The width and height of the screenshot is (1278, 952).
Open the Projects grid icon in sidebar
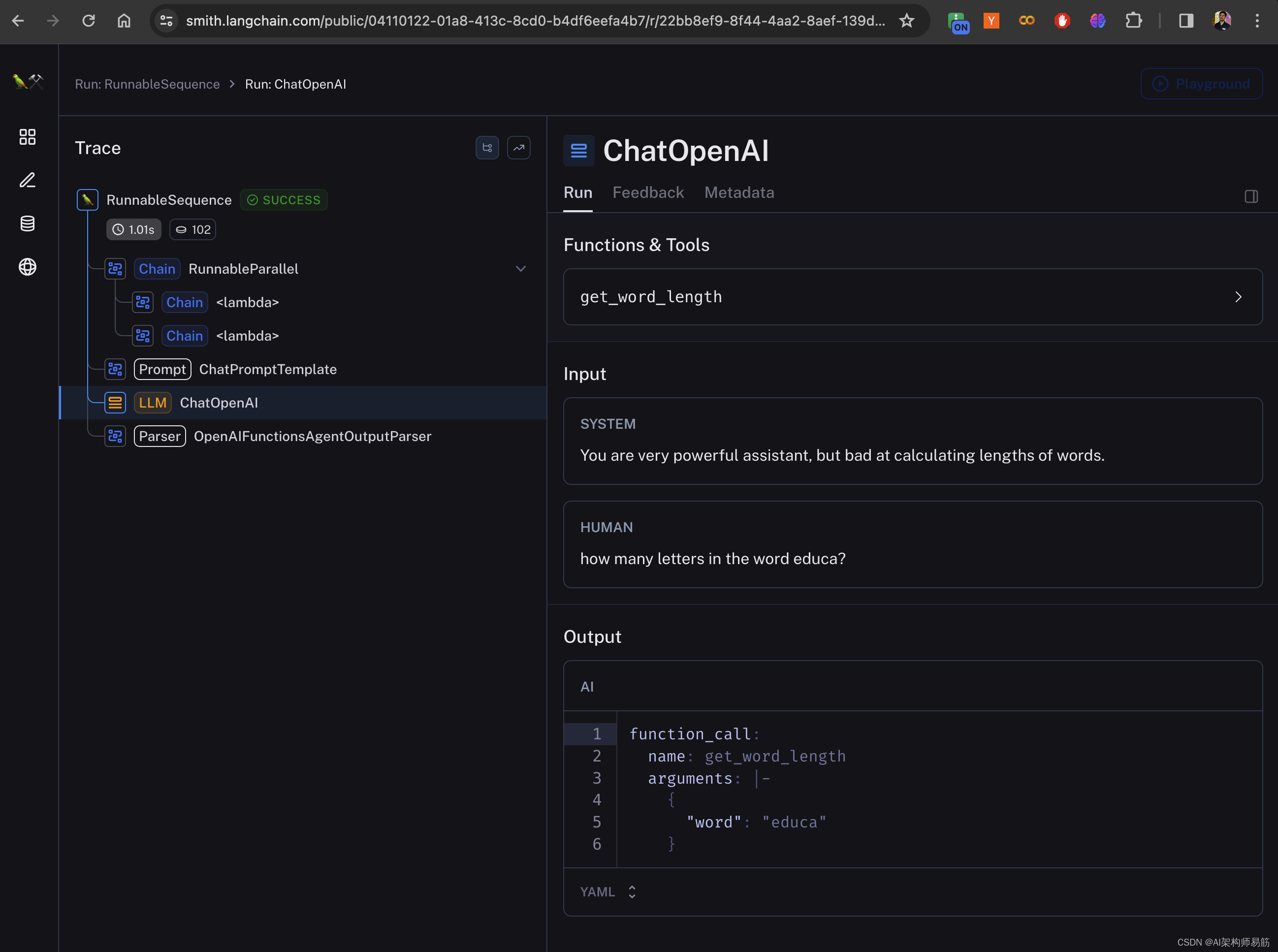[28, 136]
